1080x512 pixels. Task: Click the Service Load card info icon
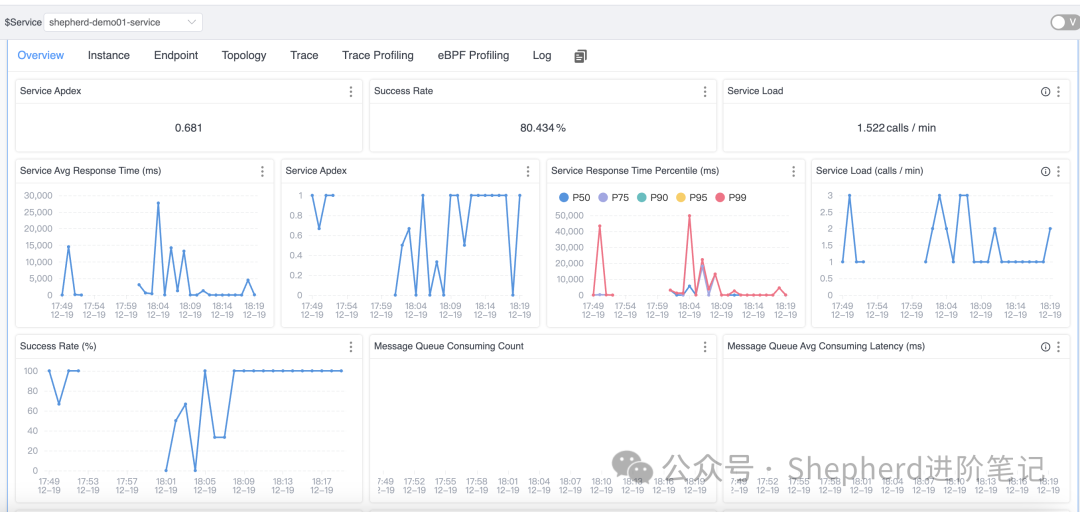[1045, 92]
